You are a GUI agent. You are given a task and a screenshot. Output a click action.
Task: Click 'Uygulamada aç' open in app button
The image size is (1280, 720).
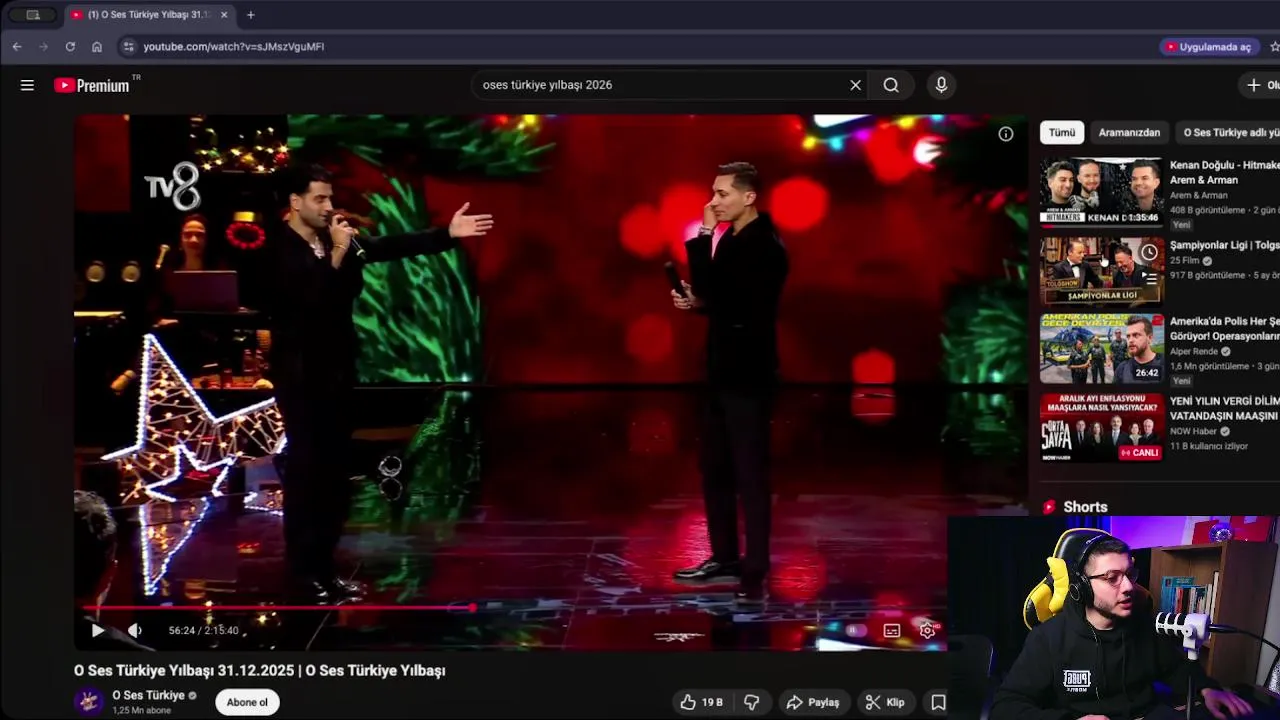[x=1207, y=46]
